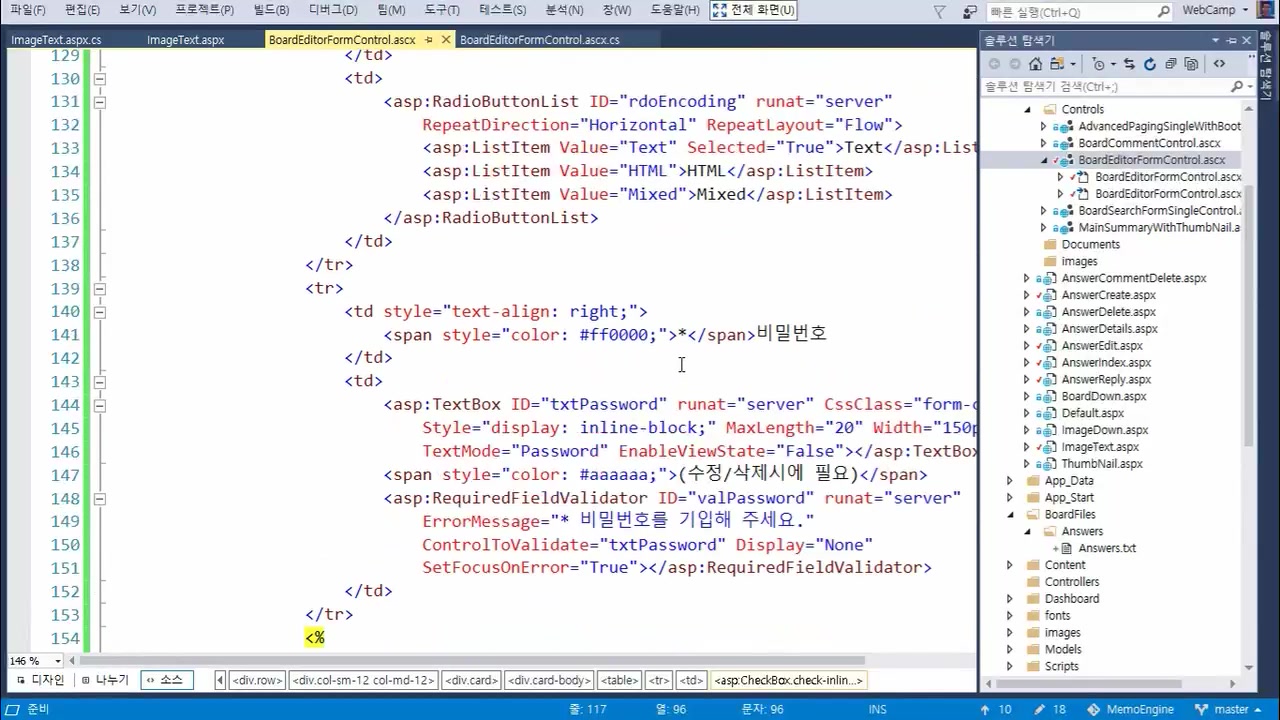Click the View Code angle-bracket icon
The image size is (1280, 720).
coord(1219,64)
